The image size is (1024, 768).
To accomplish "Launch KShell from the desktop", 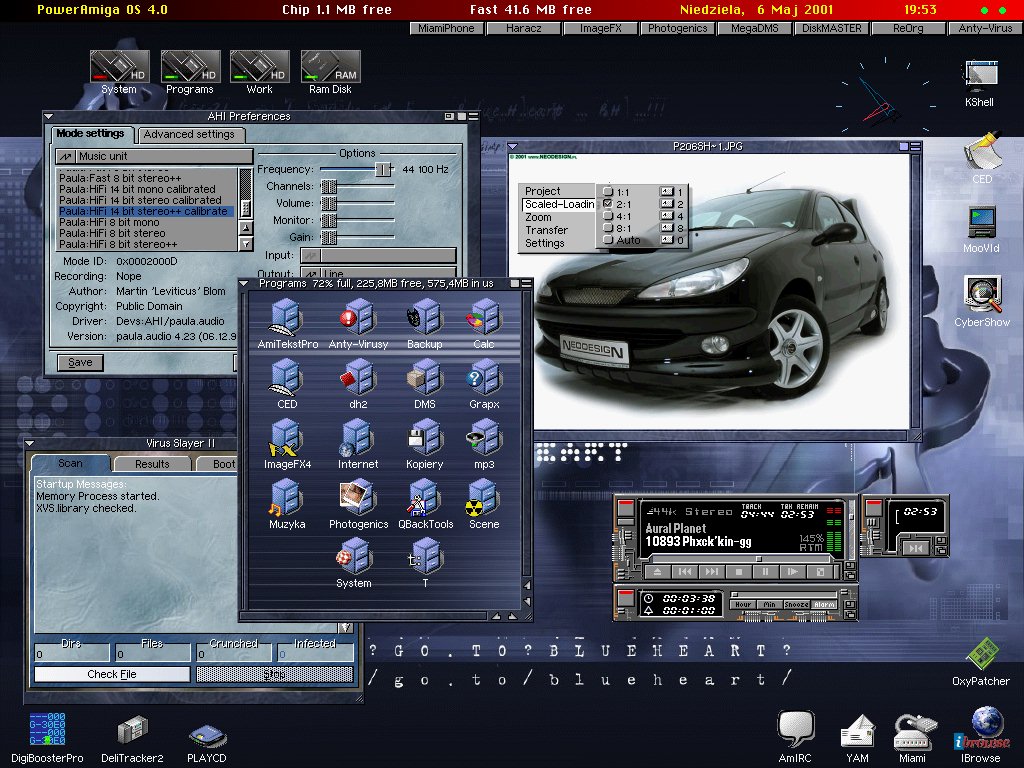I will point(980,84).
